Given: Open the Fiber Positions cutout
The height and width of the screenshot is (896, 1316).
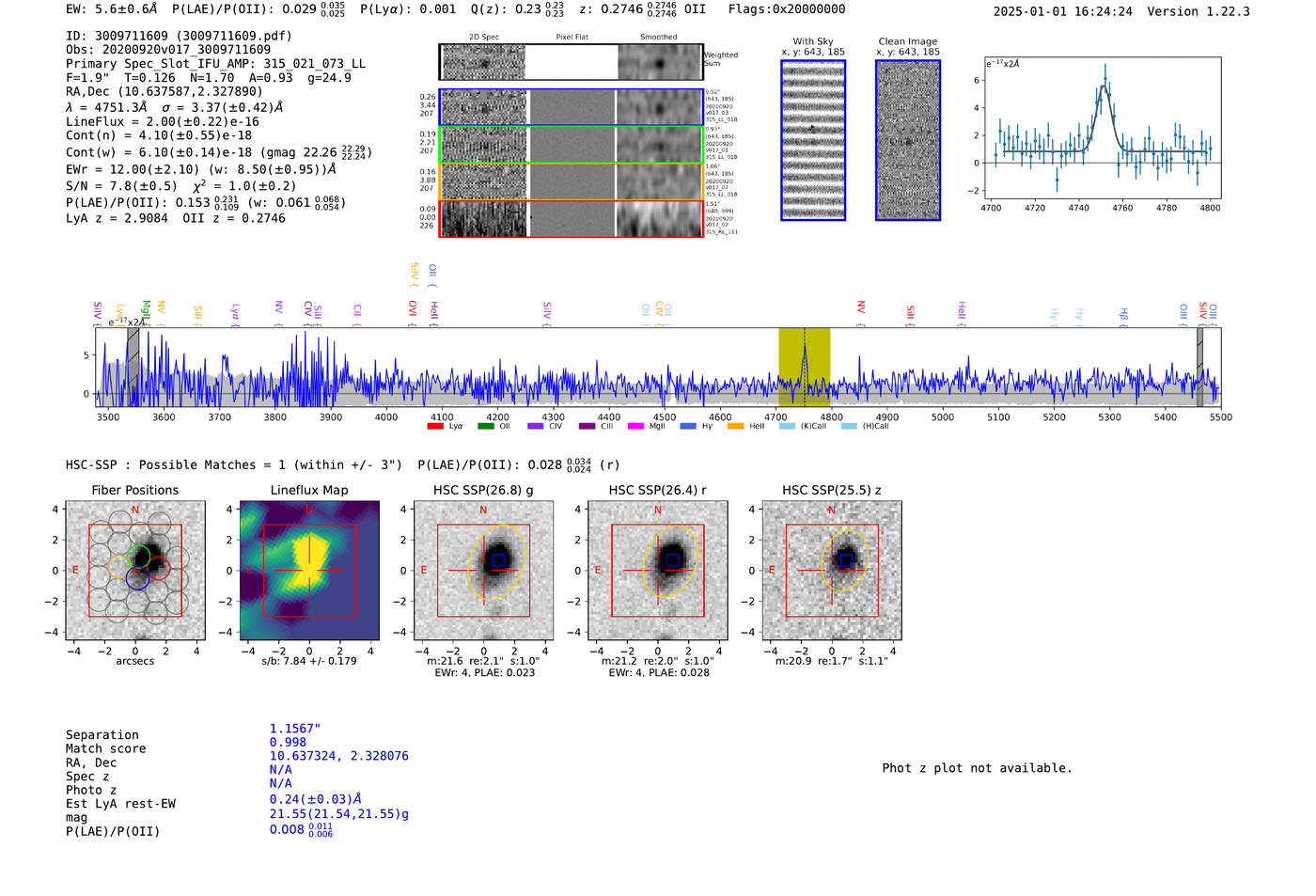Looking at the screenshot, I should click(x=135, y=571).
